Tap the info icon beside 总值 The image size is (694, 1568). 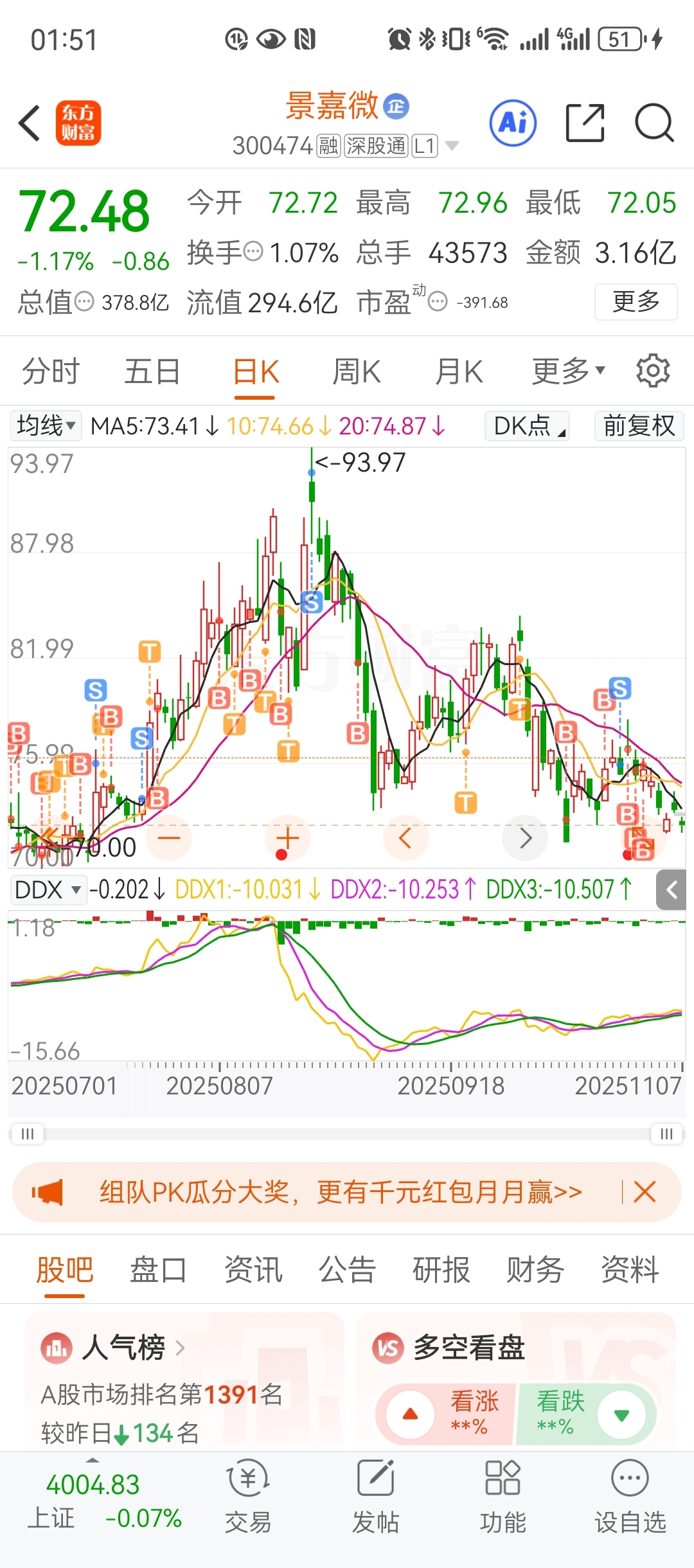click(84, 301)
